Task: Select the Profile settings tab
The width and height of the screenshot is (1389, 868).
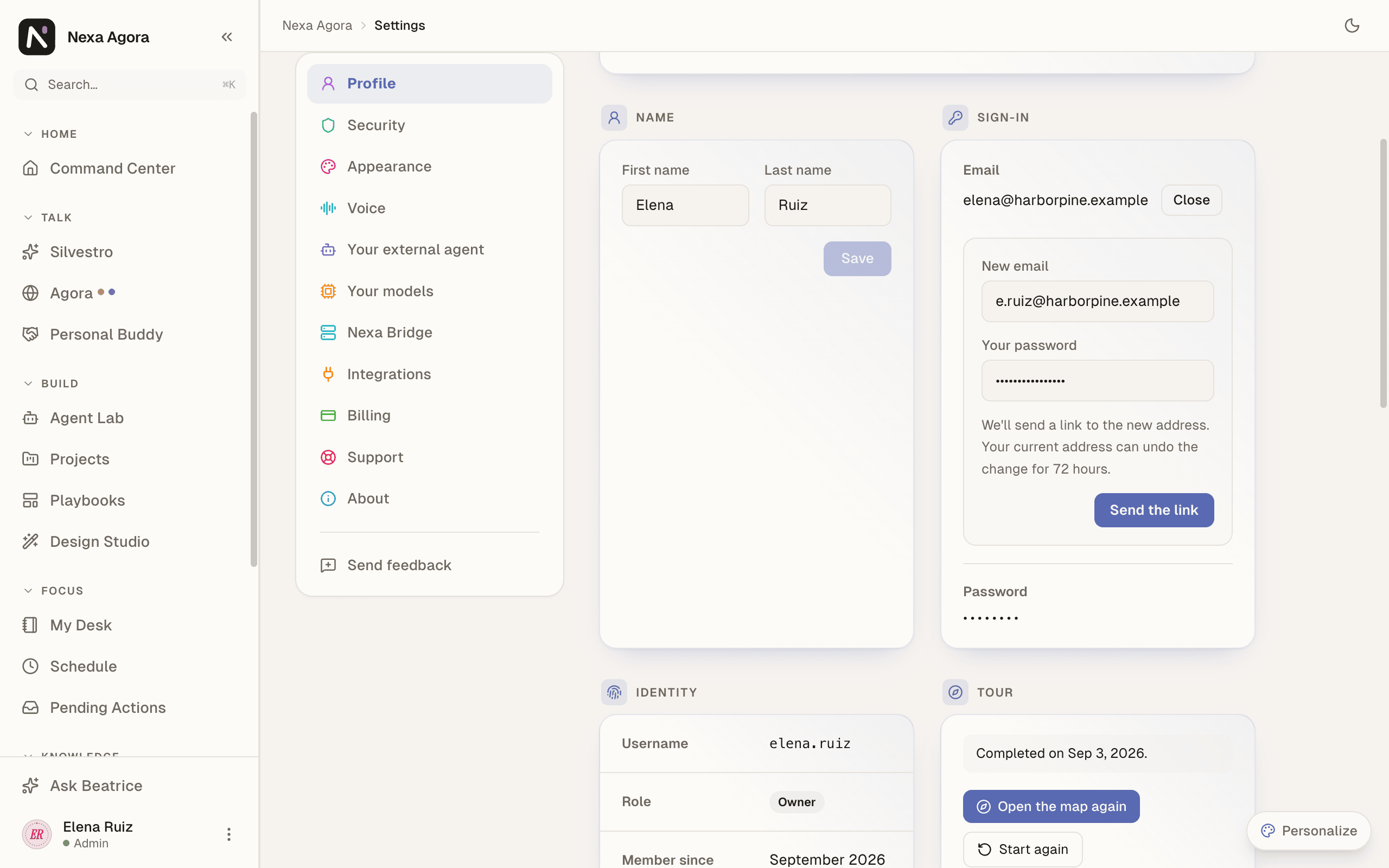Action: pos(429,84)
